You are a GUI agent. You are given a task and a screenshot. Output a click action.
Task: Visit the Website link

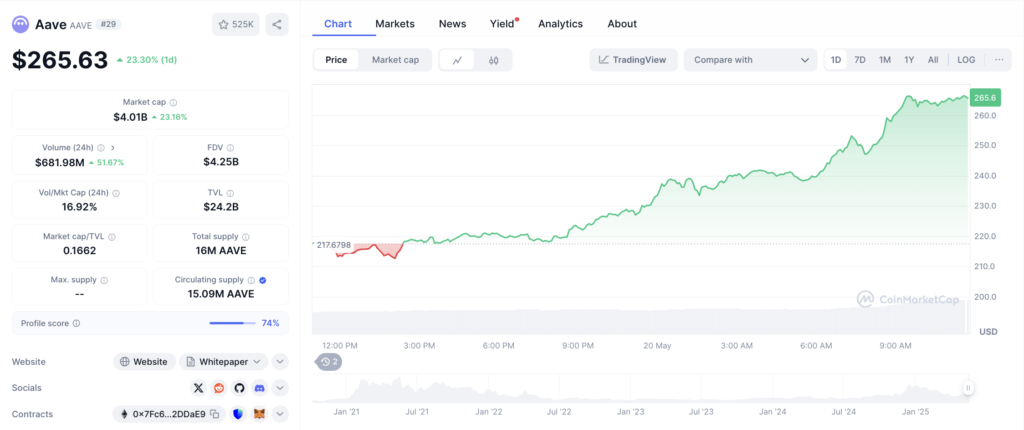click(x=144, y=361)
